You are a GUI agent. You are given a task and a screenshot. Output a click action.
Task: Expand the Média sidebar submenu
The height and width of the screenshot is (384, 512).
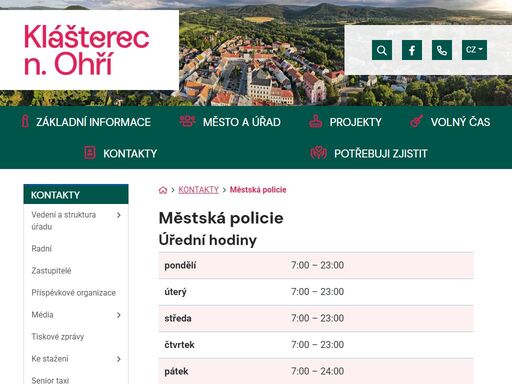[x=119, y=315]
